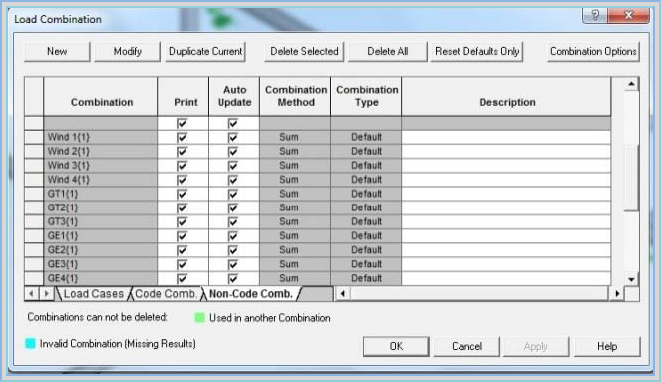Switch to the Code Comb. tab
The image size is (661, 382).
(166, 294)
